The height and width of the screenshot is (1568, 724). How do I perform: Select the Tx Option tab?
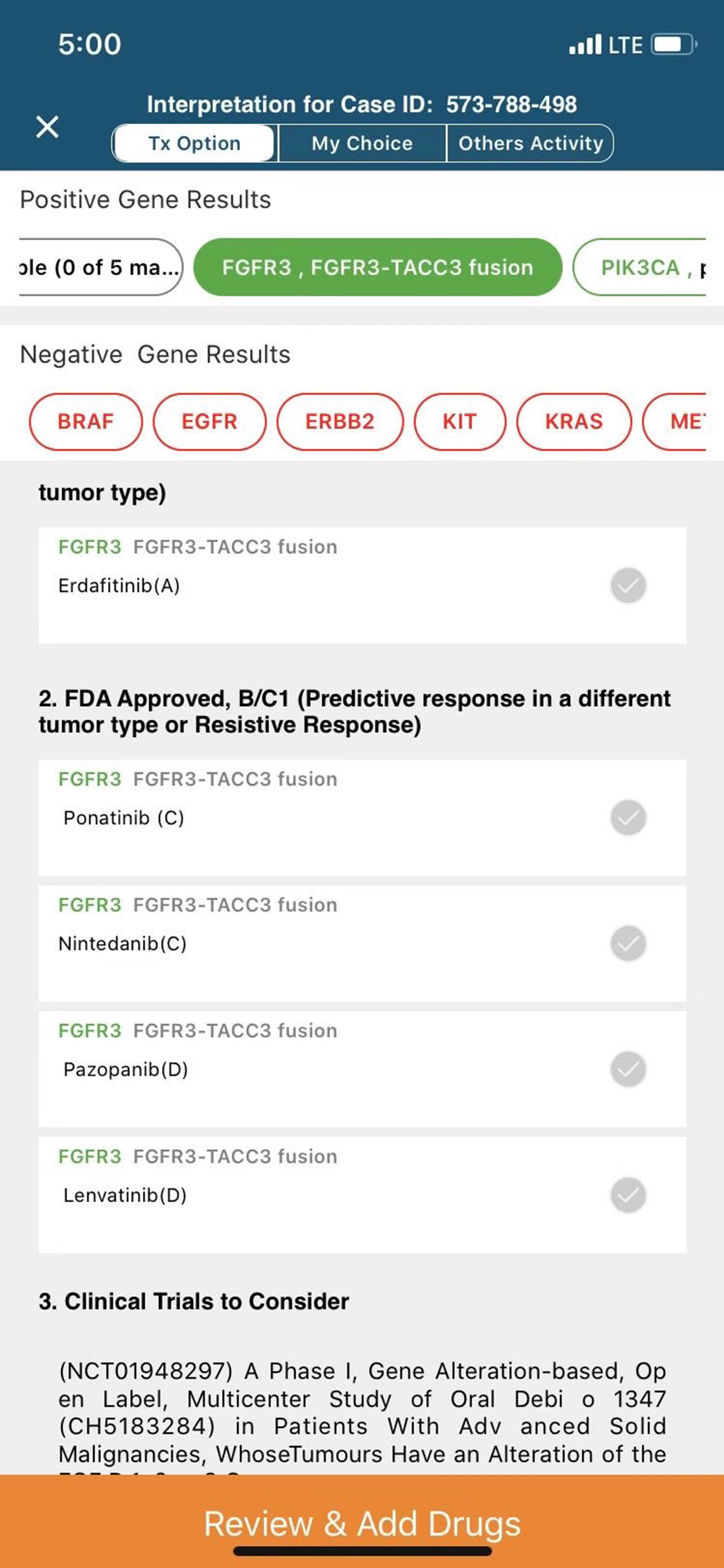pyautogui.click(x=195, y=143)
